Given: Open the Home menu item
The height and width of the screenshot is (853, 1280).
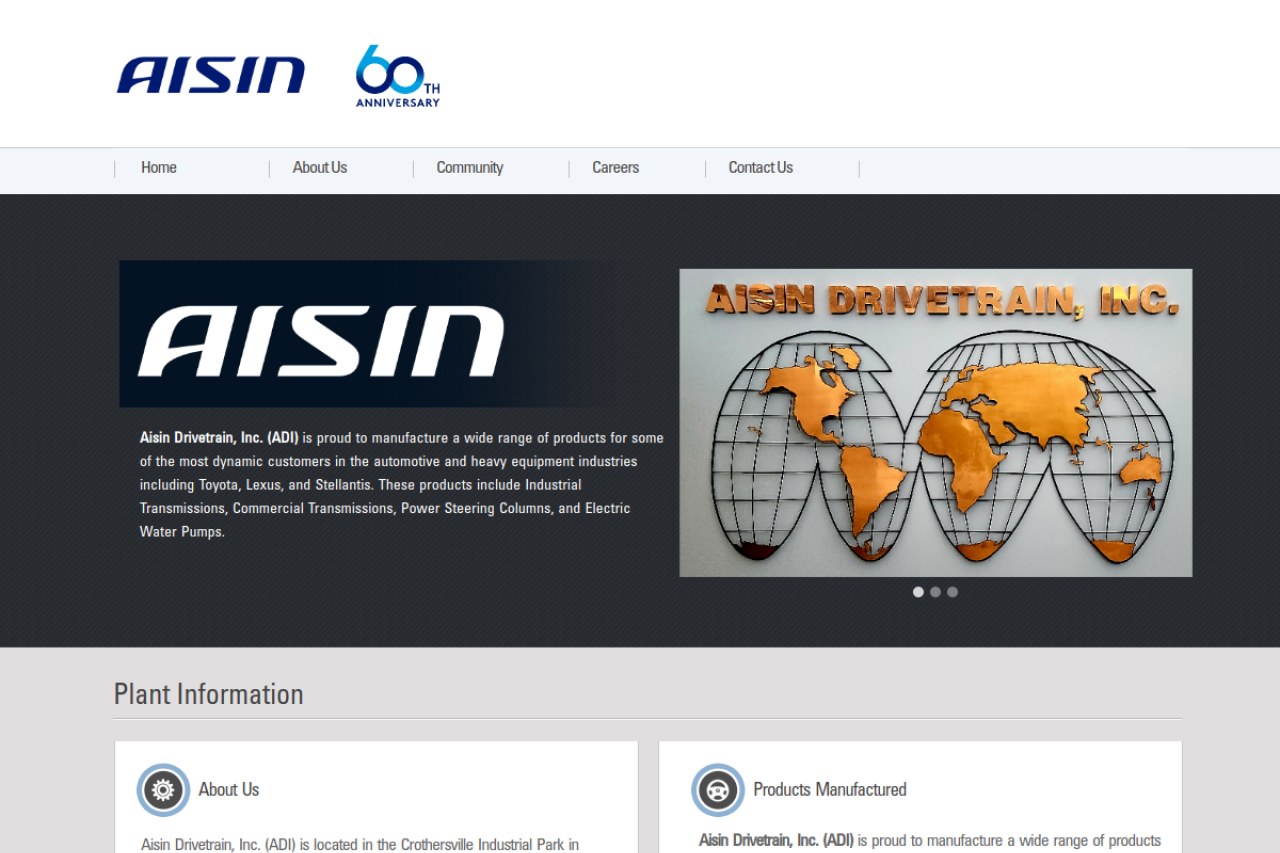Looking at the screenshot, I should pyautogui.click(x=159, y=168).
